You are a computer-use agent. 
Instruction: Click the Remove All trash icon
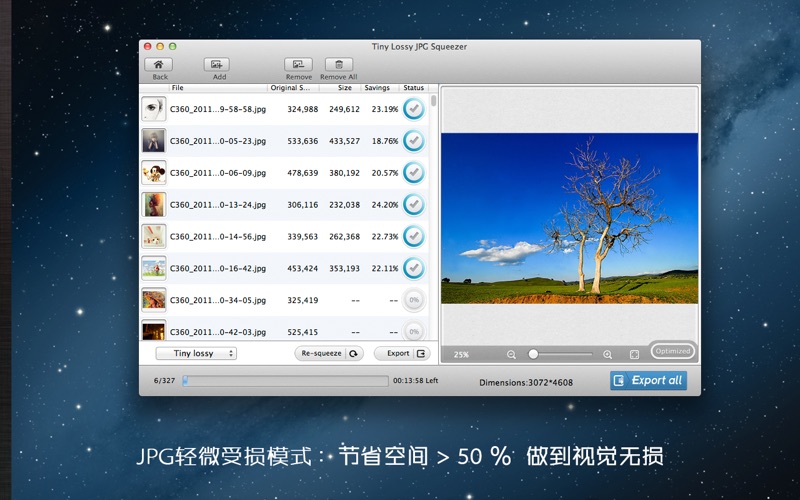(x=338, y=65)
